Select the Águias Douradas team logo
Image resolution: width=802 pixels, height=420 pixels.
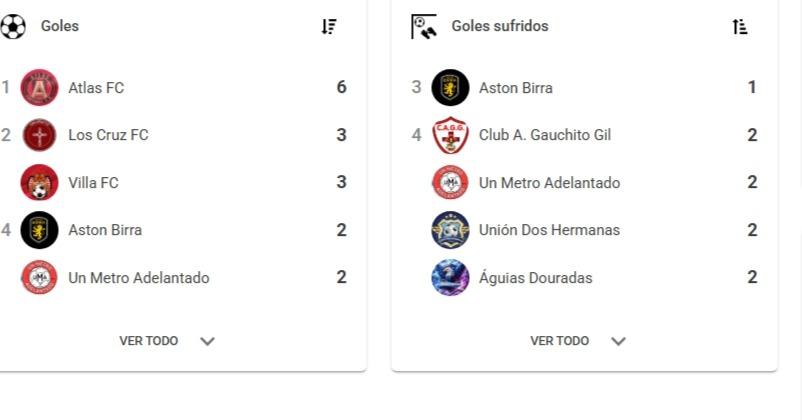coord(450,278)
